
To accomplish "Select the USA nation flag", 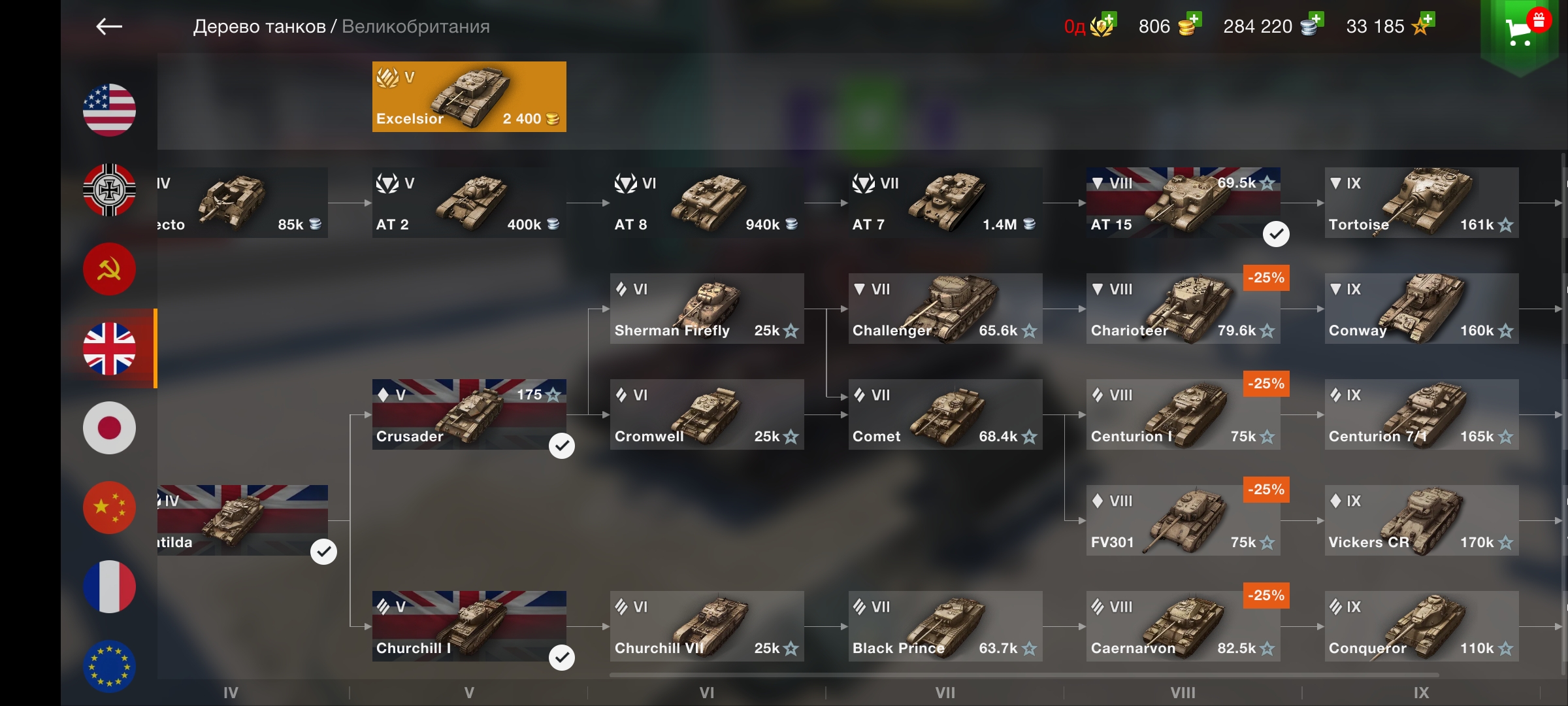I will [109, 110].
